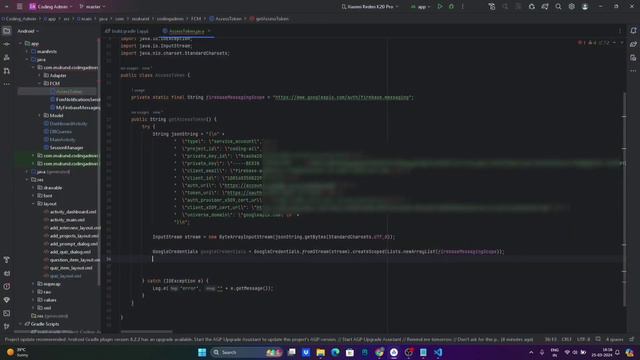Viewport: 640px width, 360px height.
Task: Open the App Quality Insights diamond icon
Action: [7, 300]
